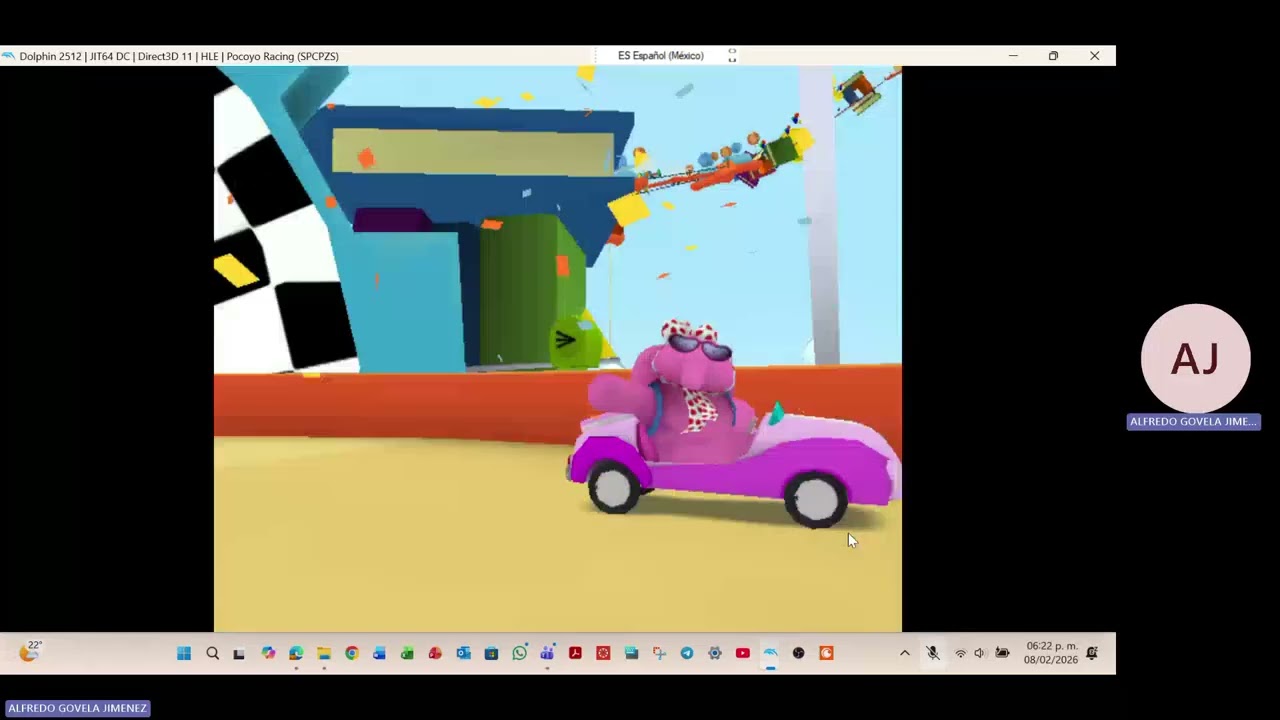Launch Copilot from the taskbar
This screenshot has width=1280, height=720.
(x=268, y=653)
